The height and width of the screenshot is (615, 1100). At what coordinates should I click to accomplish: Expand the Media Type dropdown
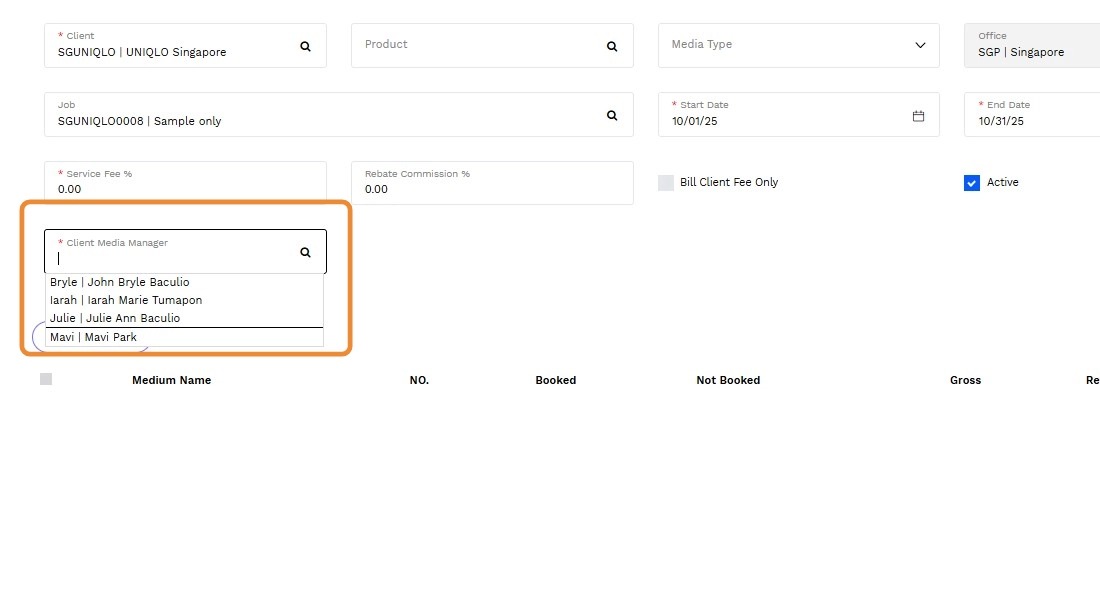coord(920,45)
